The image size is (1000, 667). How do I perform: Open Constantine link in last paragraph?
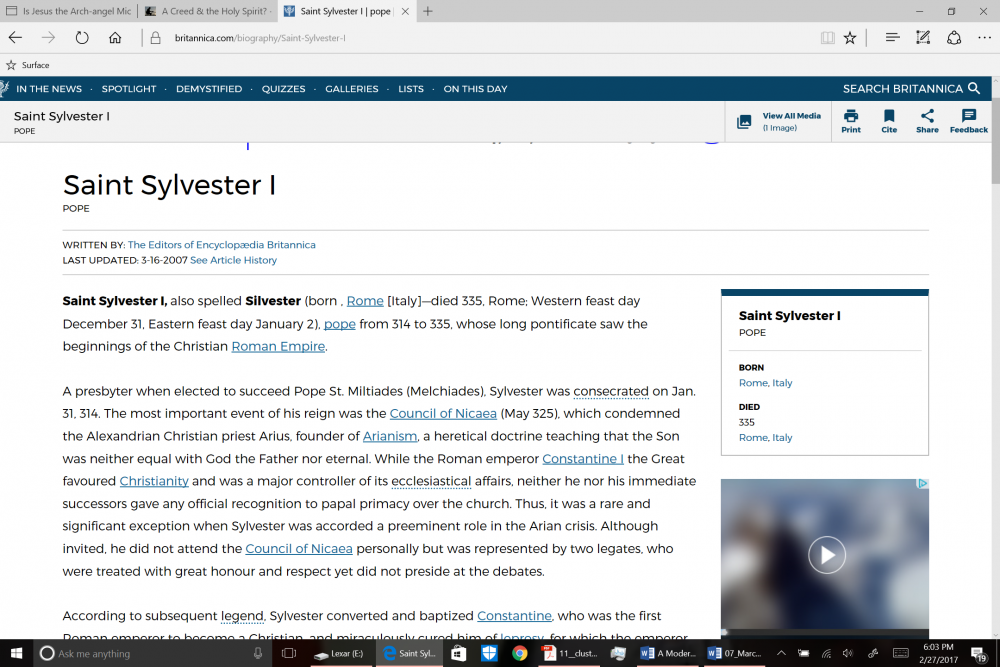coord(514,616)
